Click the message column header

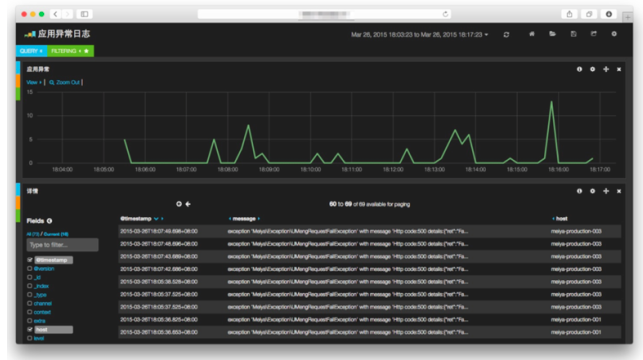[244, 219]
